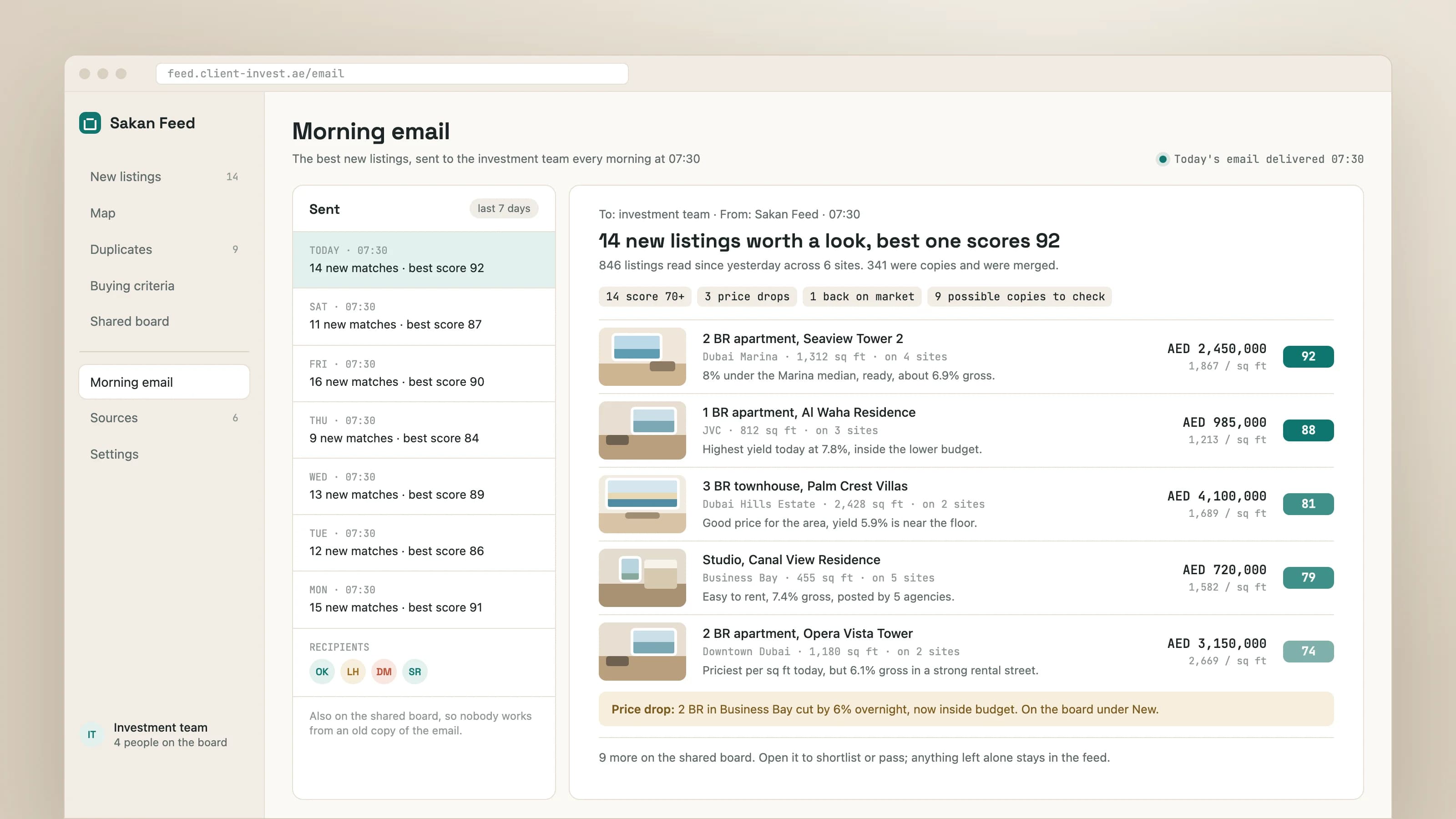Open the 1 BR apartment, Al Waha Residence title
This screenshot has width=1456, height=819.
point(809,412)
